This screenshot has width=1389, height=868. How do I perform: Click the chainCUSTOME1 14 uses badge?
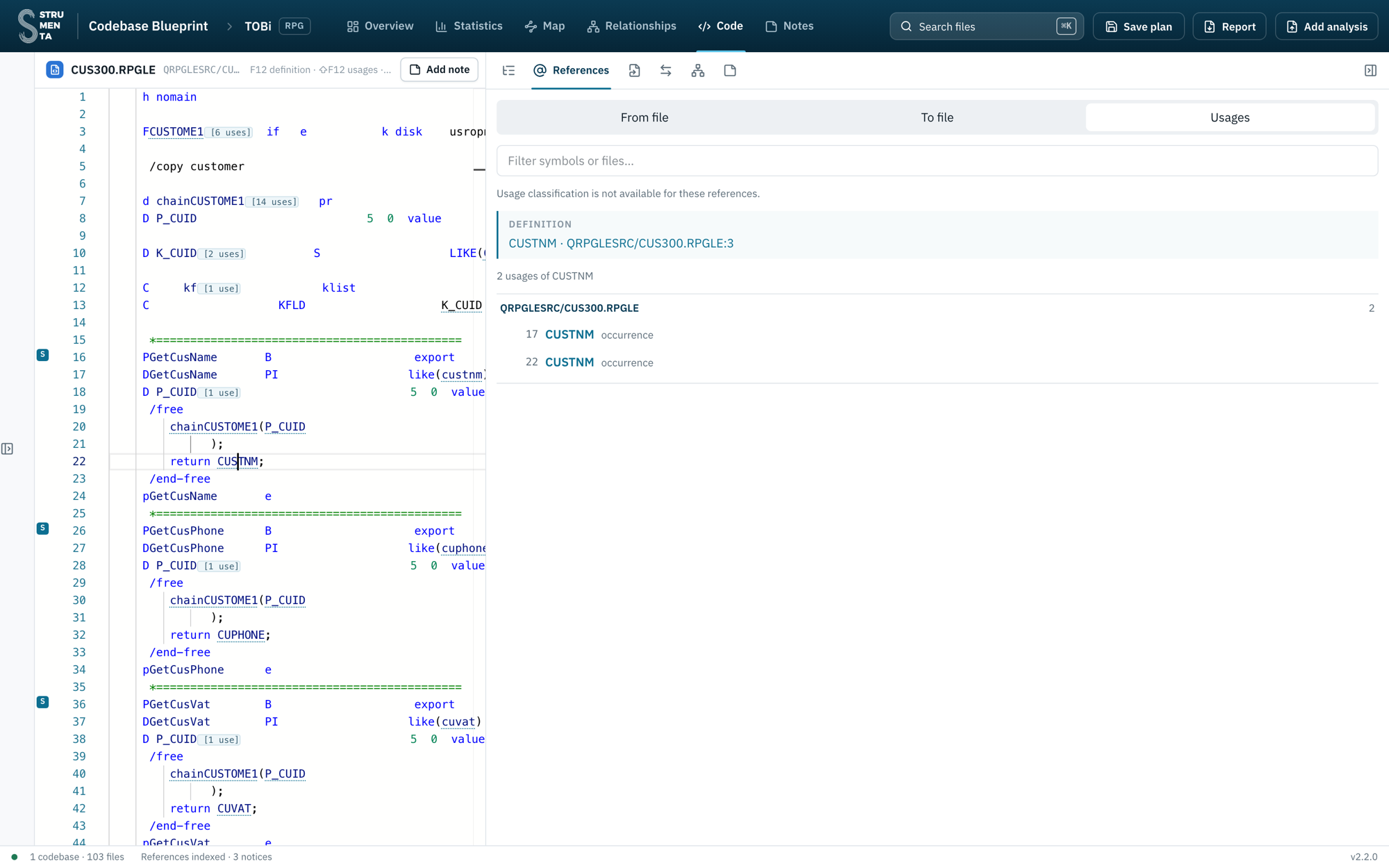click(274, 202)
